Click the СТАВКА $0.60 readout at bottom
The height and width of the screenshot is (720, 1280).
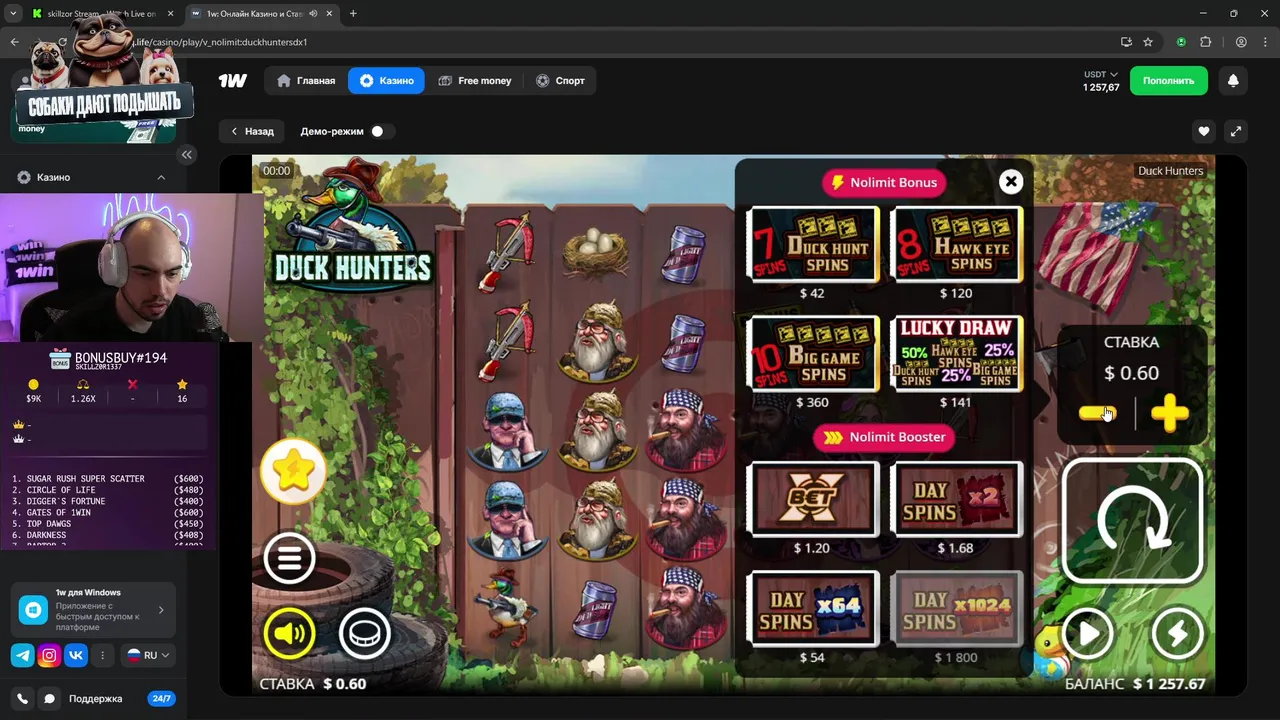[x=313, y=684]
